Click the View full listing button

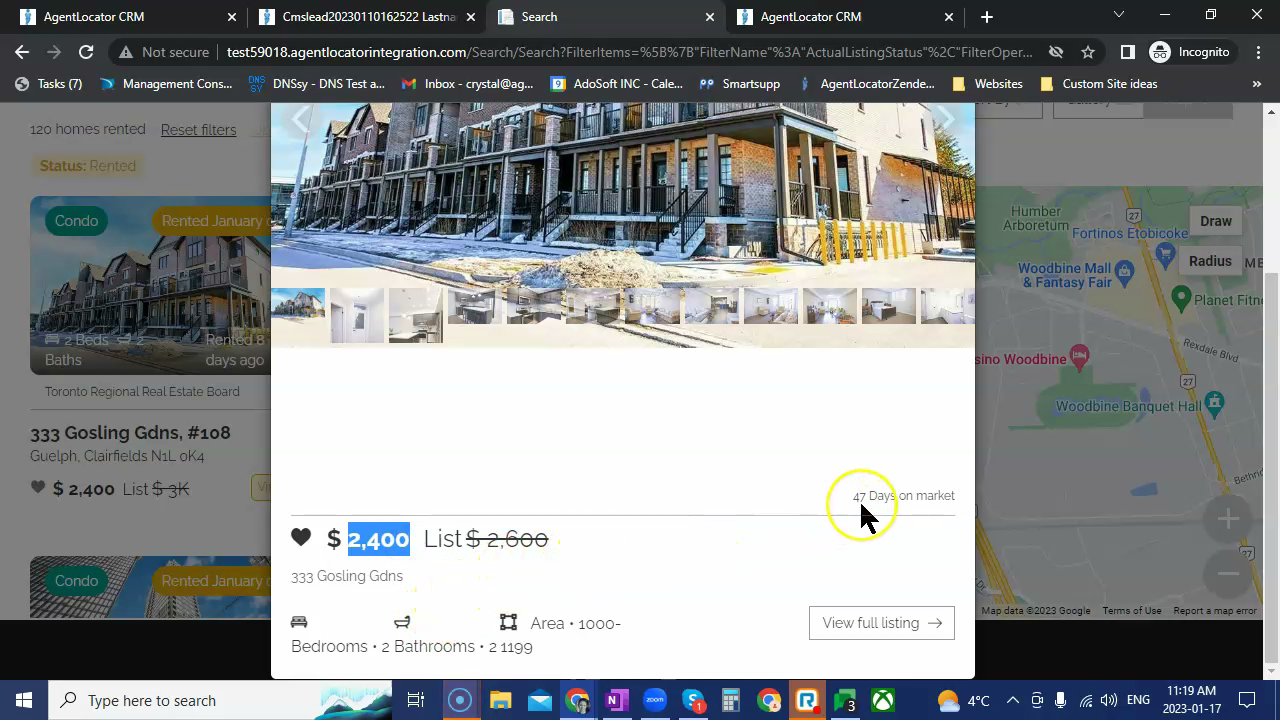pos(881,623)
